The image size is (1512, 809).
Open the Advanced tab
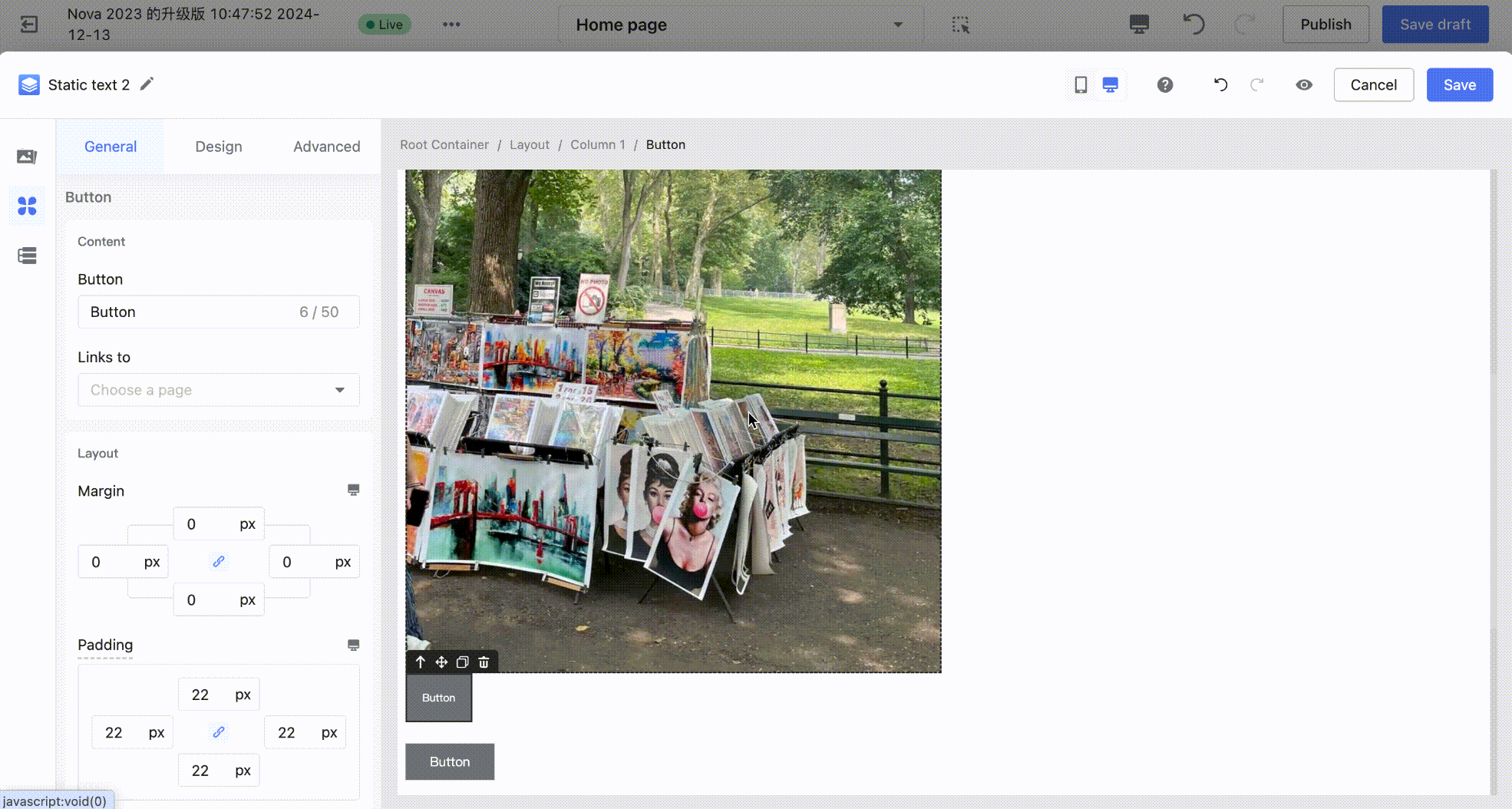(326, 147)
